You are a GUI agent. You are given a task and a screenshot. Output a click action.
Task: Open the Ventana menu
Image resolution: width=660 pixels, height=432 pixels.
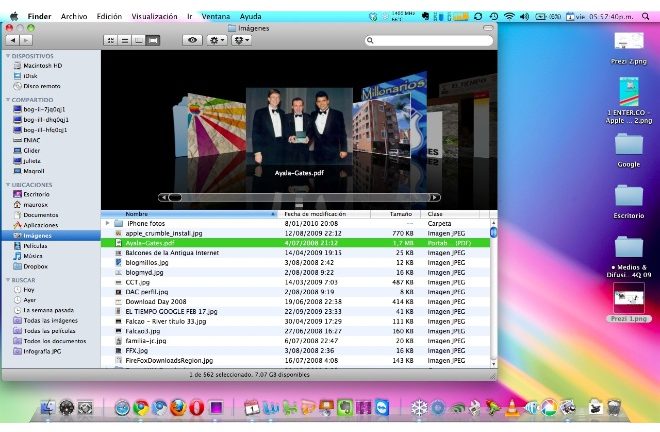(x=216, y=16)
